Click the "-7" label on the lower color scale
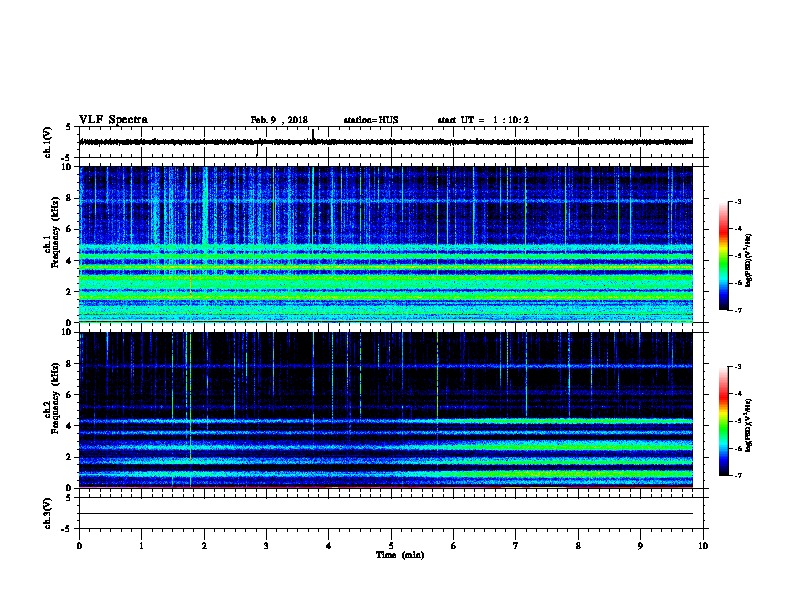792x612 pixels. pos(737,475)
